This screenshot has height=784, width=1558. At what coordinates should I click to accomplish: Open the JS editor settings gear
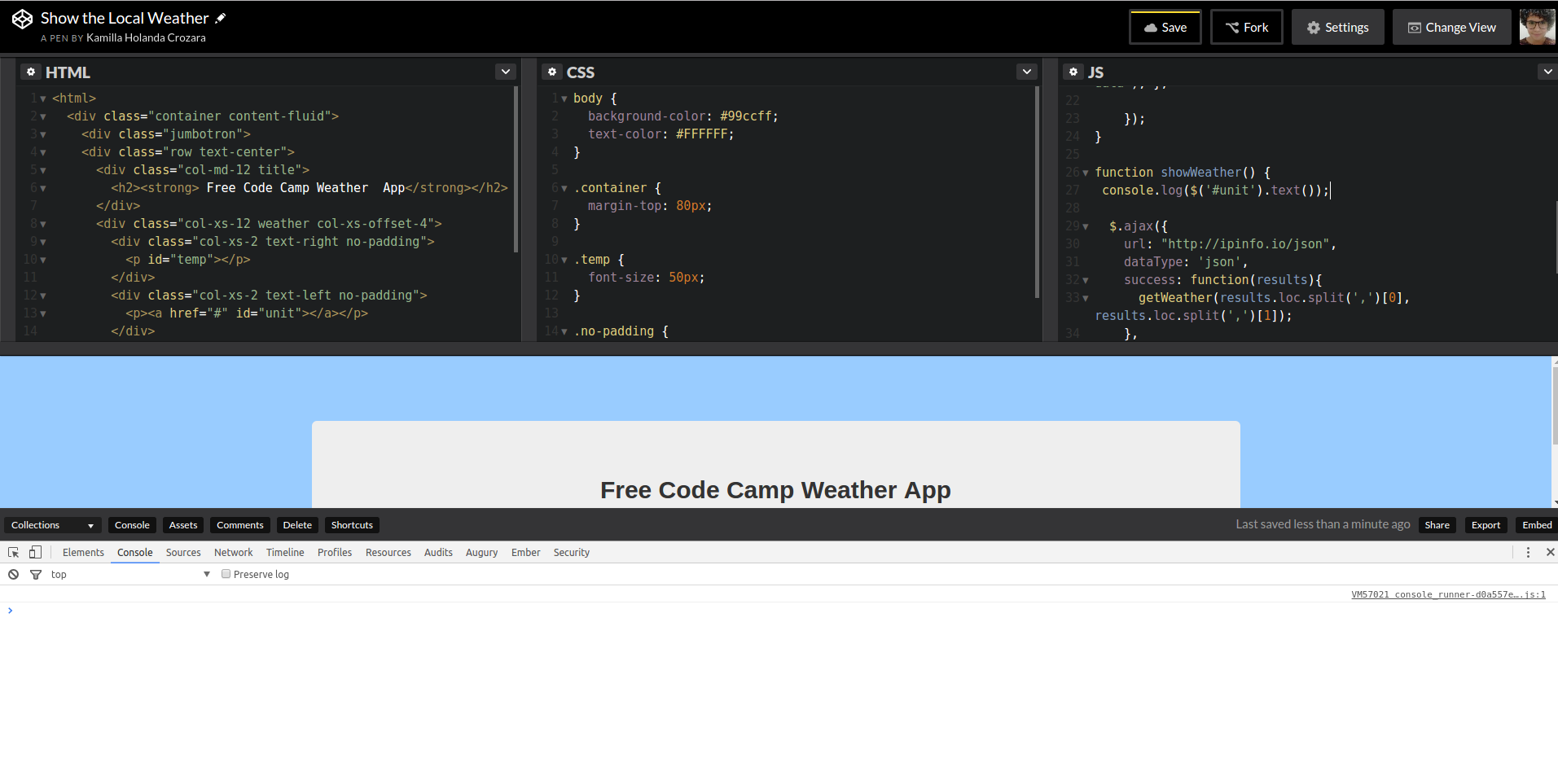coord(1073,72)
